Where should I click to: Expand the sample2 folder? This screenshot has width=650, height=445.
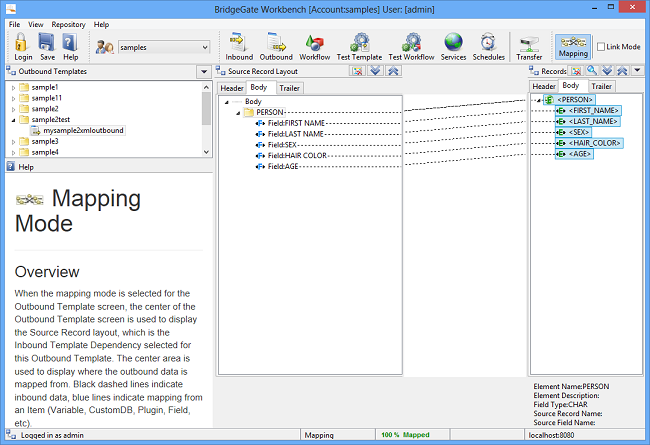tap(13, 109)
